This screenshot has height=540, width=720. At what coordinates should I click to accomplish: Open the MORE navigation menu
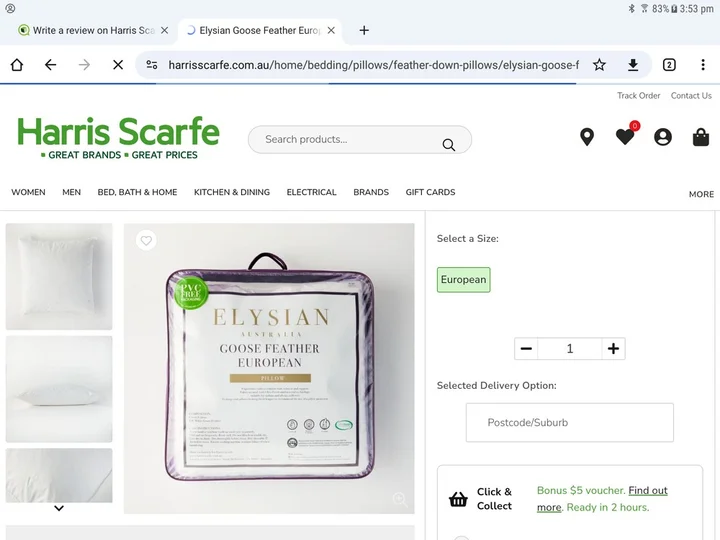point(701,194)
